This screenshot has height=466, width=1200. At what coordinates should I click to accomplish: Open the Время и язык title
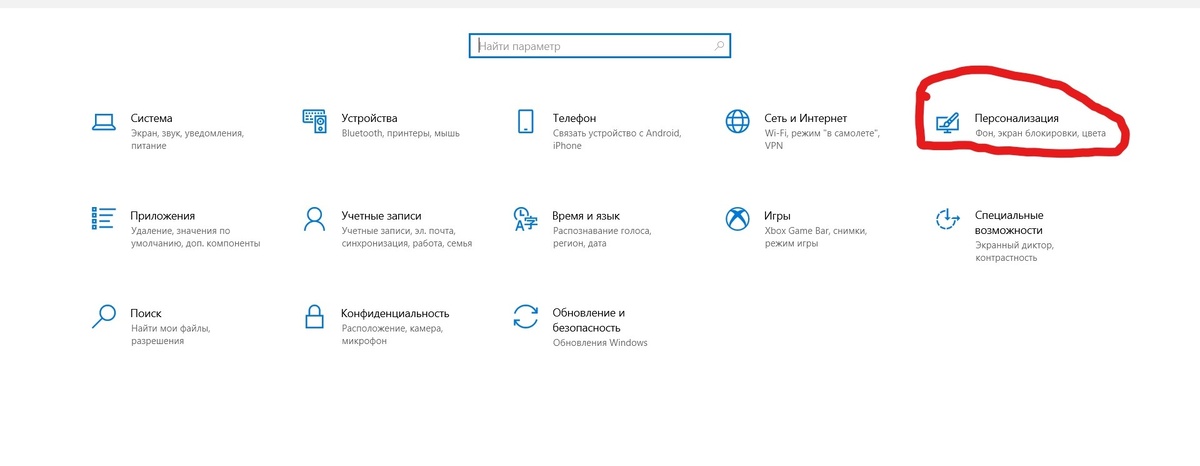[586, 215]
